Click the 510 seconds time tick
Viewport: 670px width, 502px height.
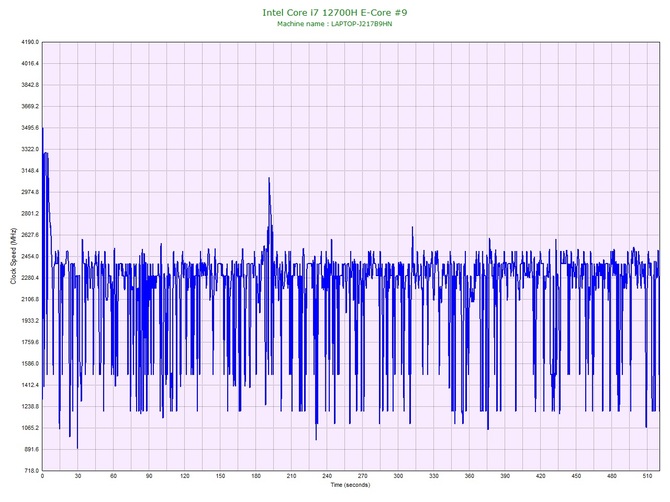pos(647,476)
